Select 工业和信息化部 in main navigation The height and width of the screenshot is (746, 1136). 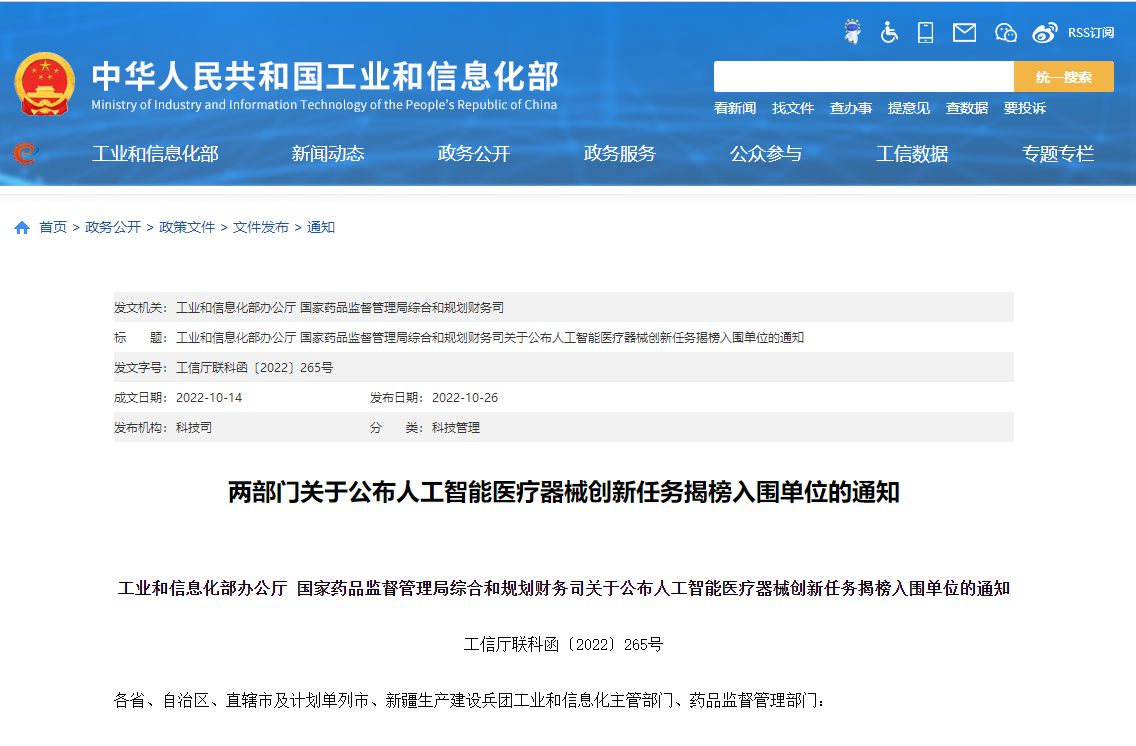click(155, 154)
